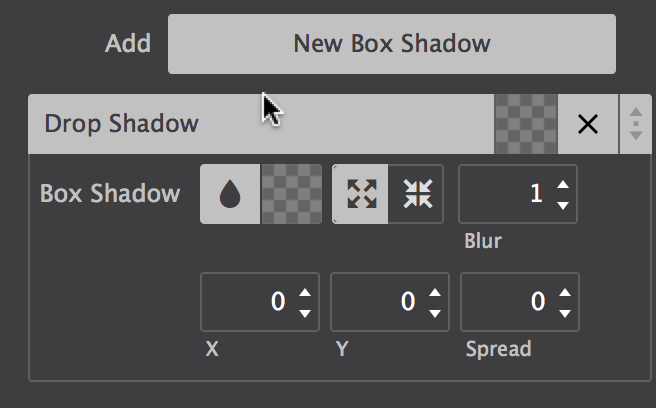The image size is (656, 408).
Task: Decrease the X offset with down arrow
Action: click(x=305, y=311)
